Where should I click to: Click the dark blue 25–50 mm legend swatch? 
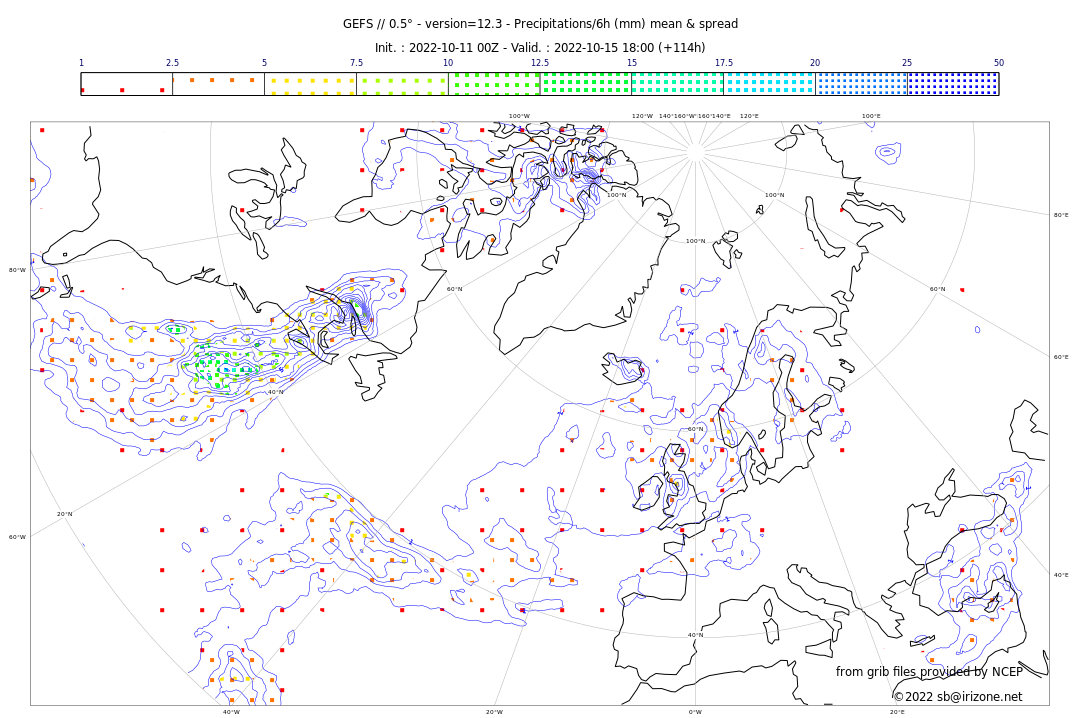953,84
